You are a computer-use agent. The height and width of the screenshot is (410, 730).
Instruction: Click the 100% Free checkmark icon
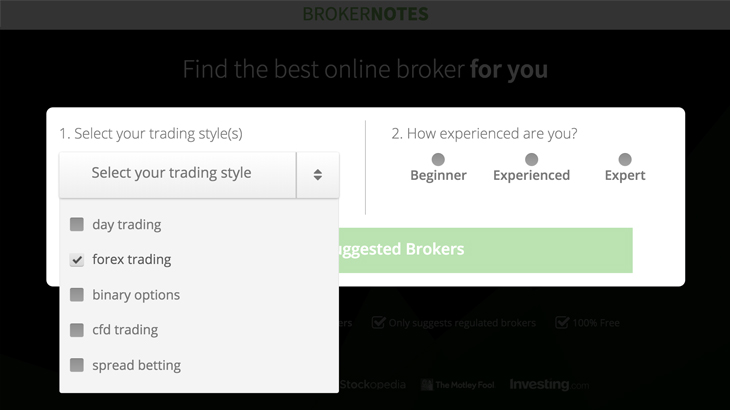pos(562,322)
